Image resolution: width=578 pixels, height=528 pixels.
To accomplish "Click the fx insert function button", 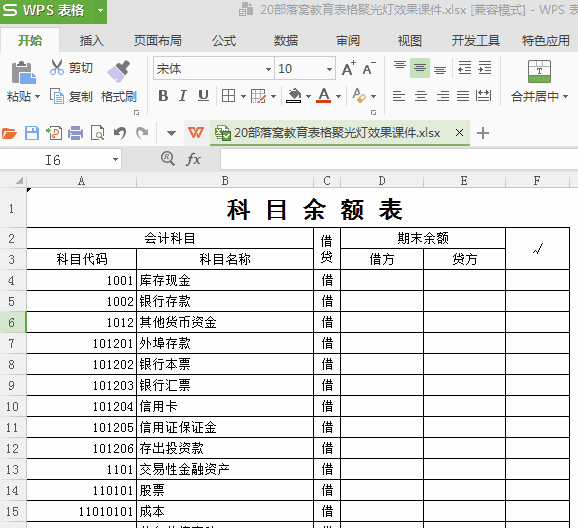I will [194, 159].
